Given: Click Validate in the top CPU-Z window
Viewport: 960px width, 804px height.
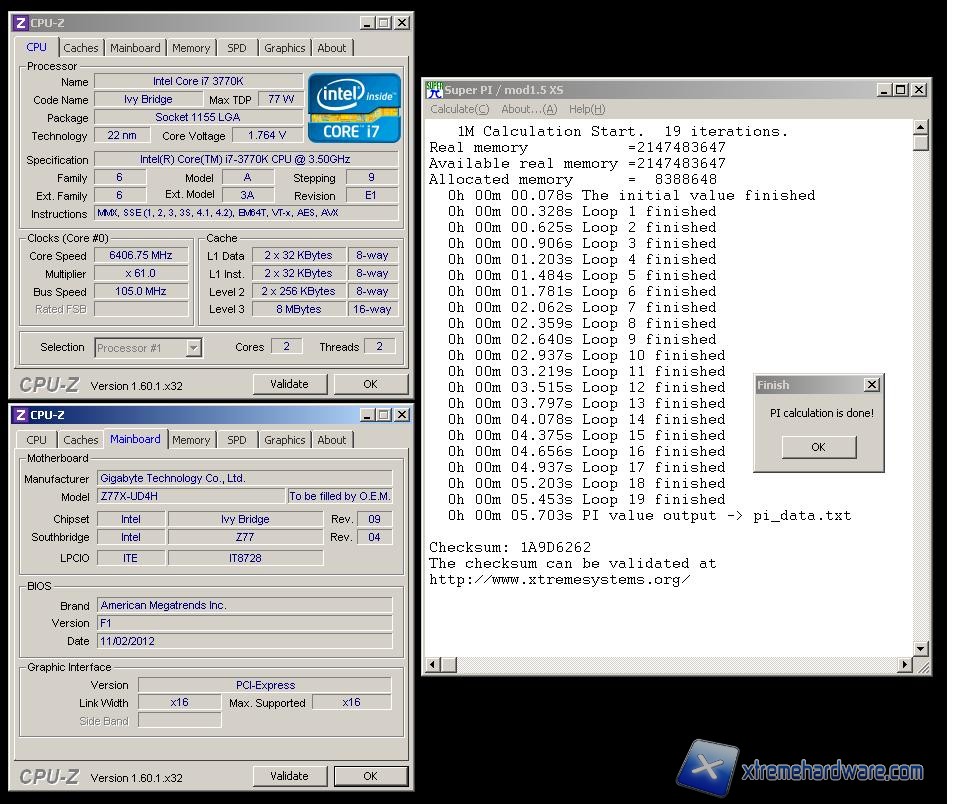Looking at the screenshot, I should point(289,384).
